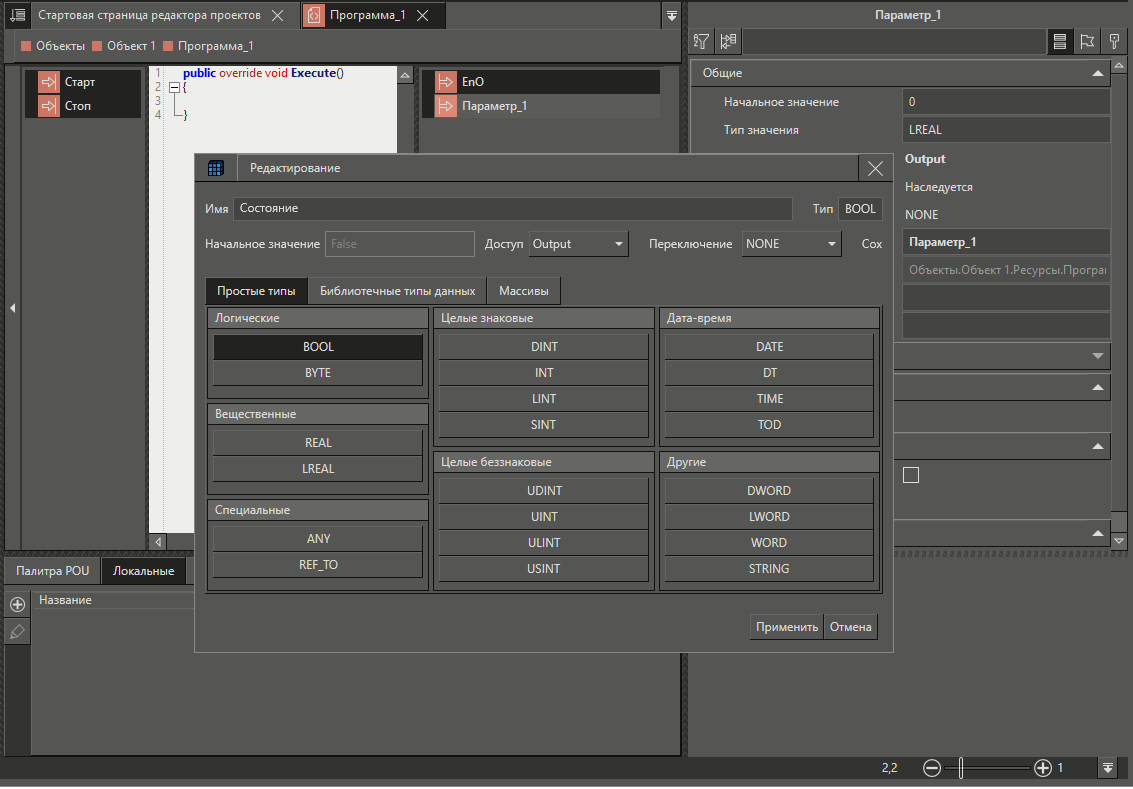This screenshot has height=789, width=1133.
Task: Select the list view icon in properties toolbar
Action: point(1059,41)
